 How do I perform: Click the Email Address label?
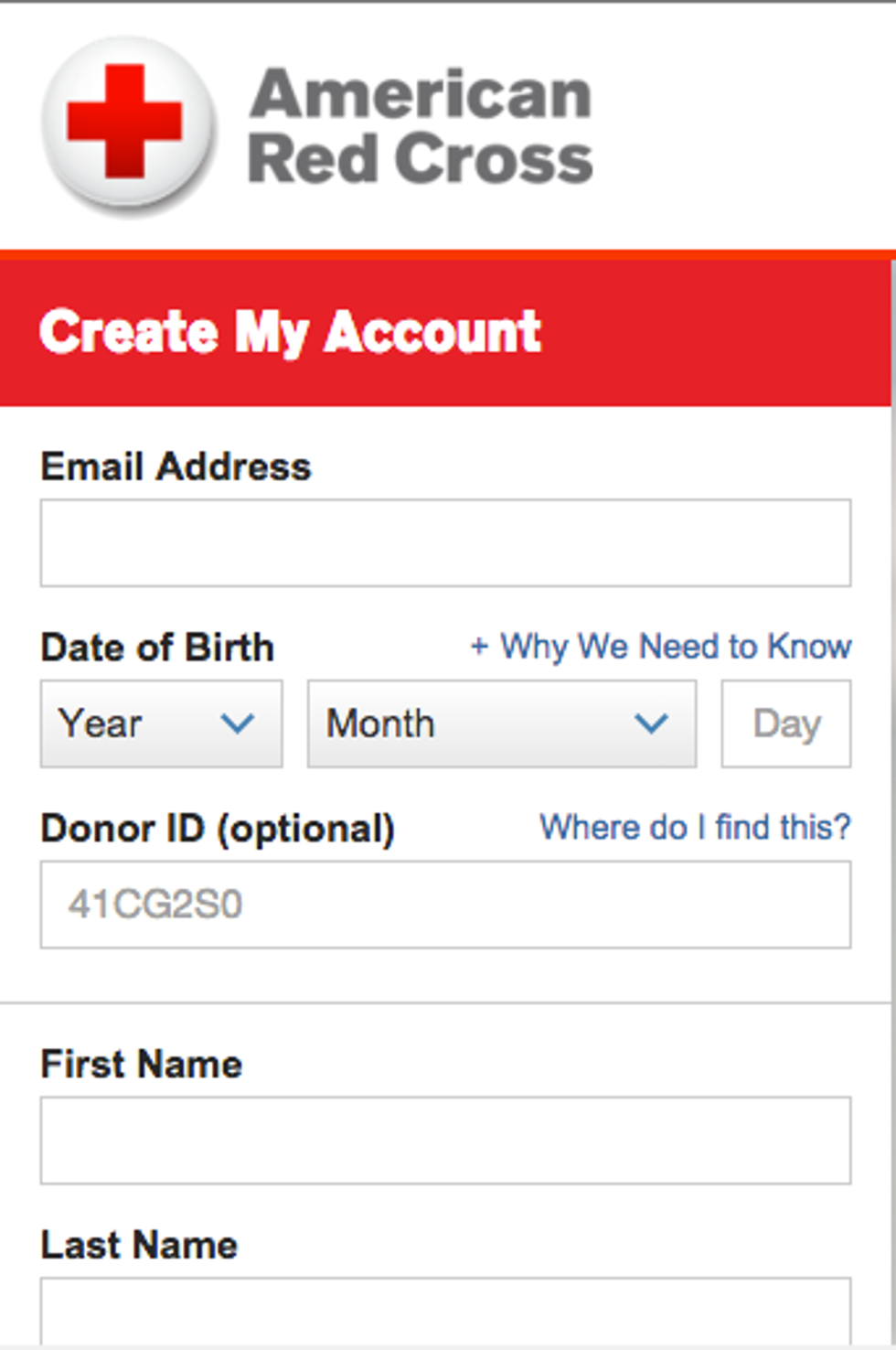coord(176,466)
